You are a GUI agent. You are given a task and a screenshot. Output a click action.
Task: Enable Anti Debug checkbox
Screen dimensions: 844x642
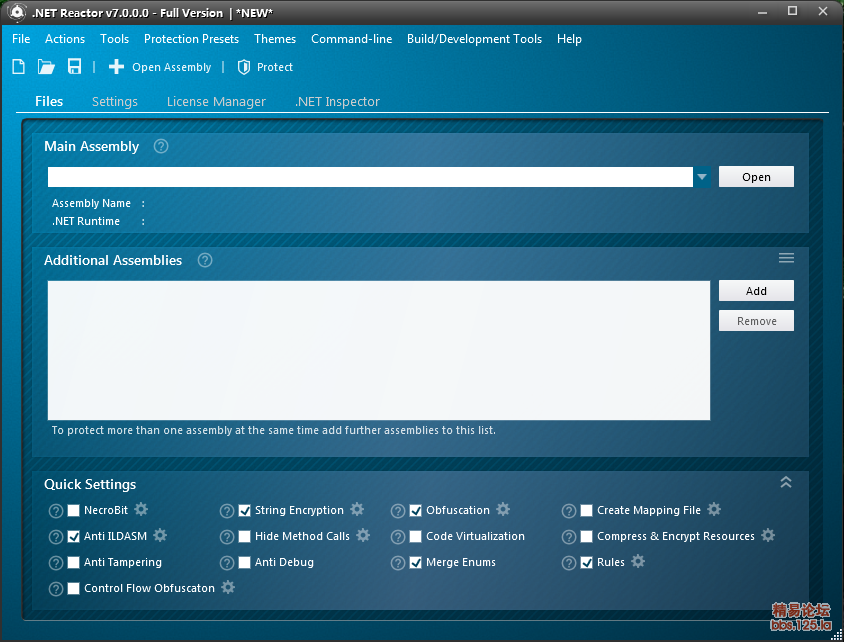(x=244, y=562)
